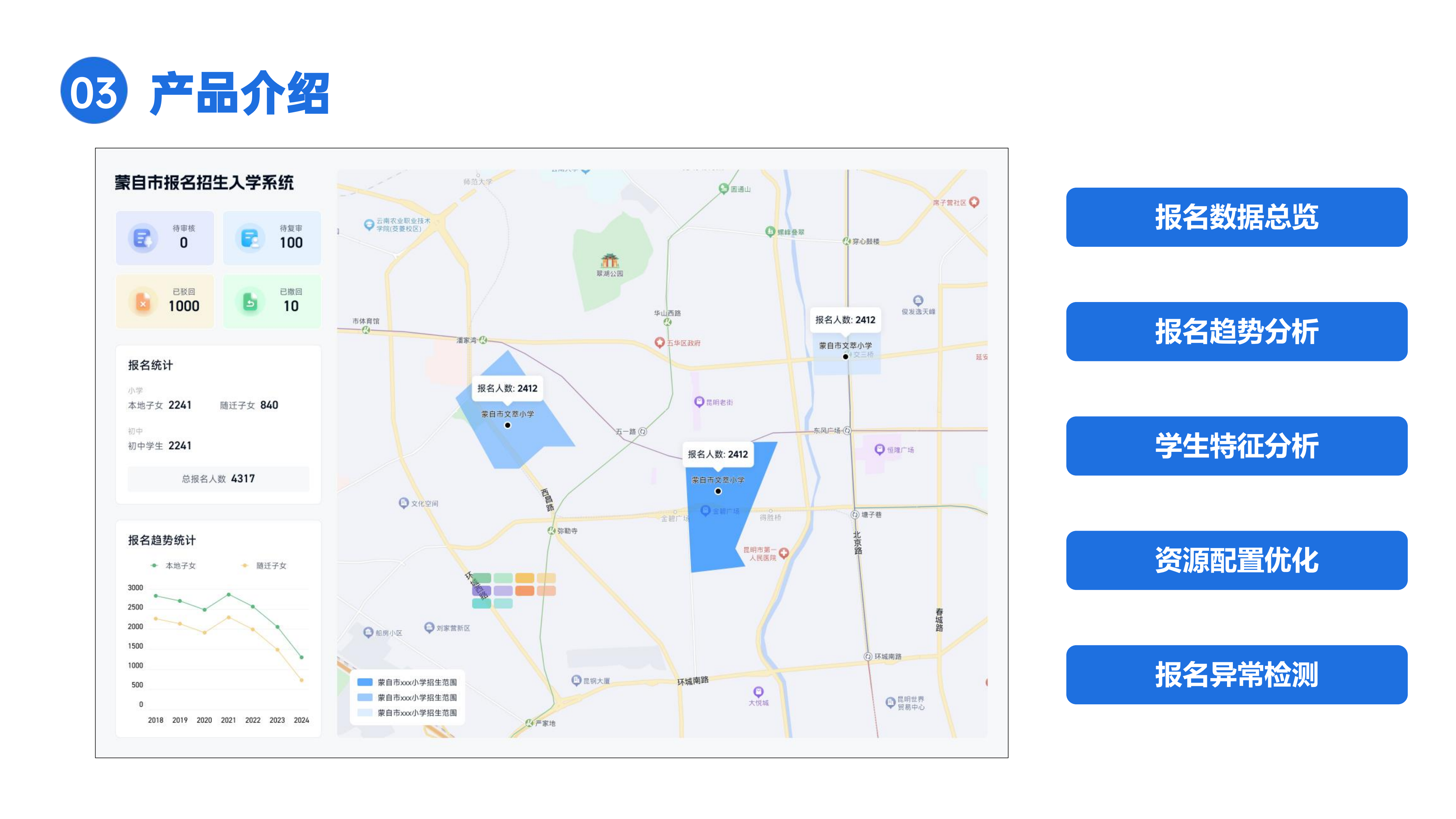
Task: Click the 已驳回 rejected icon
Action: point(142,302)
